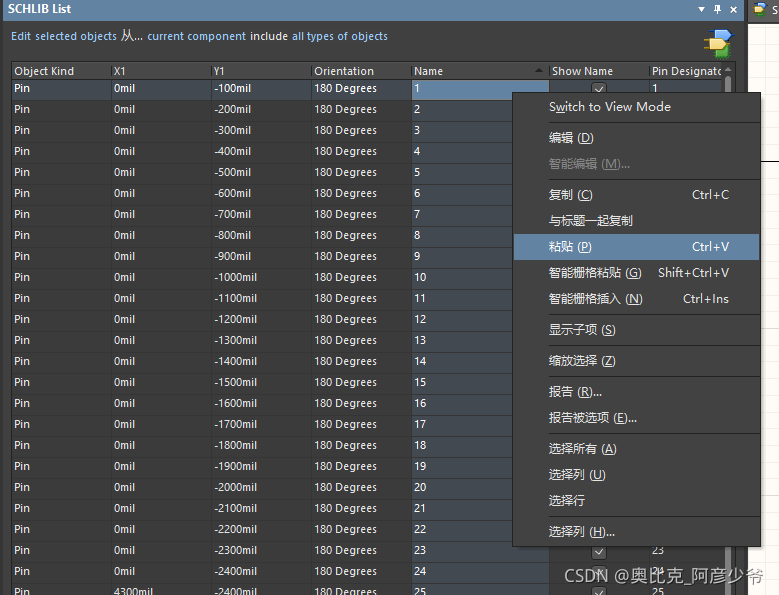The height and width of the screenshot is (595, 779).
Task: Click the vertical scrollbar thumb of the list
Action: pyautogui.click(x=728, y=83)
